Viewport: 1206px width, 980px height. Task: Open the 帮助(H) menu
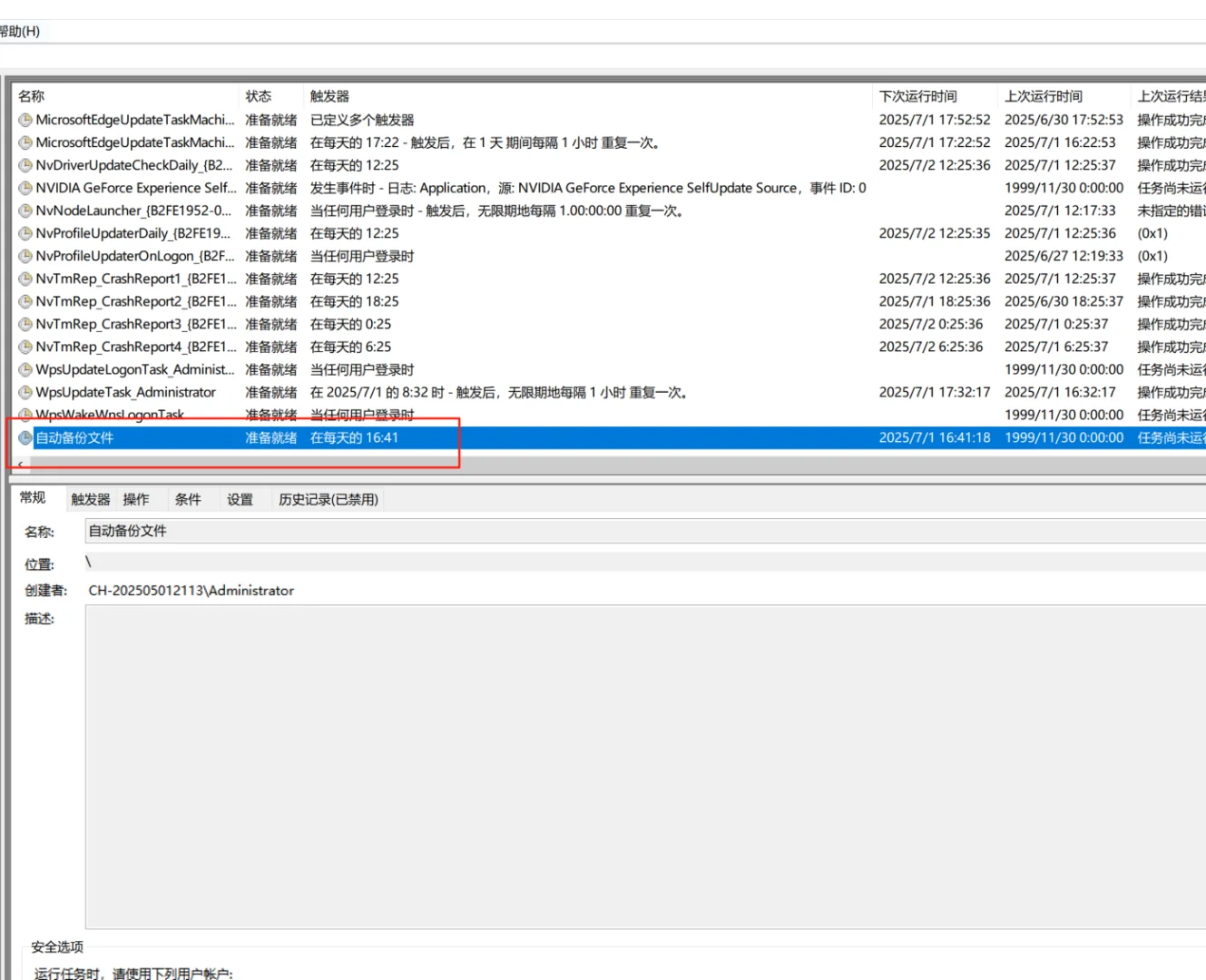(x=20, y=31)
